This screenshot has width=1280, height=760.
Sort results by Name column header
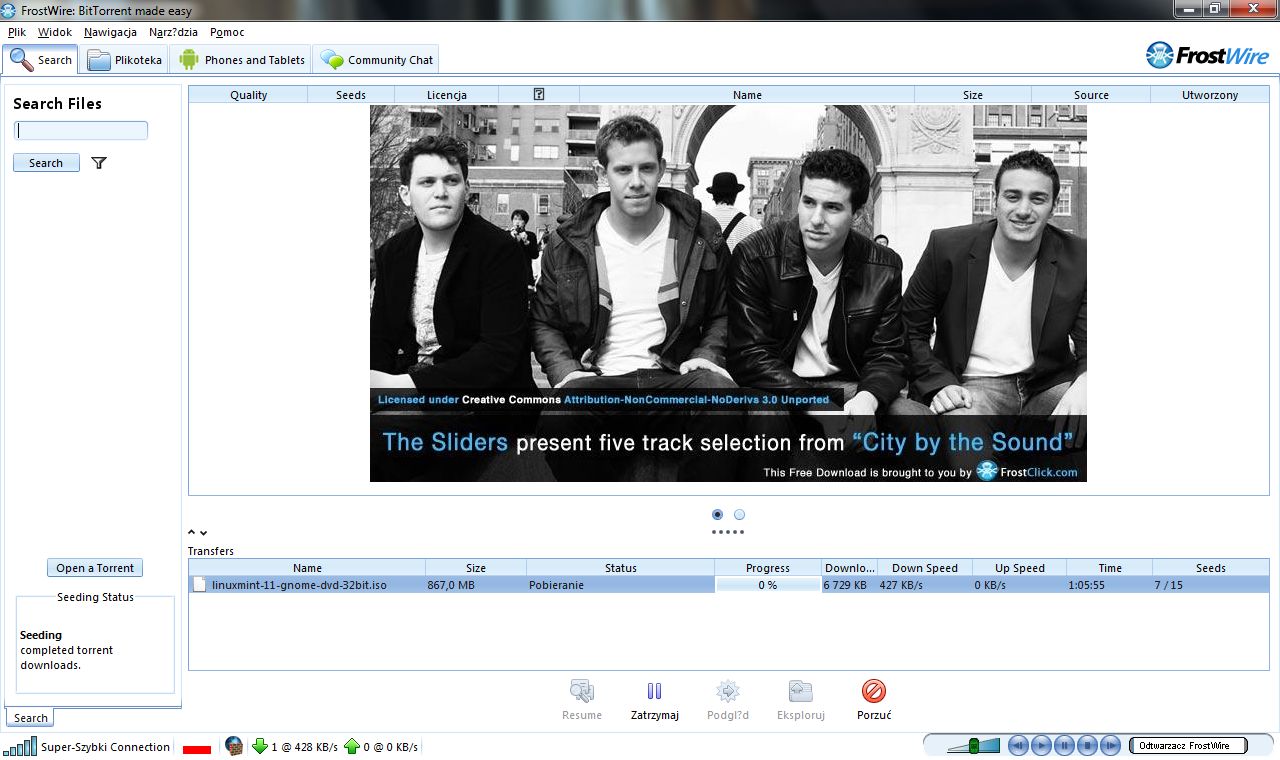pyautogui.click(x=747, y=95)
